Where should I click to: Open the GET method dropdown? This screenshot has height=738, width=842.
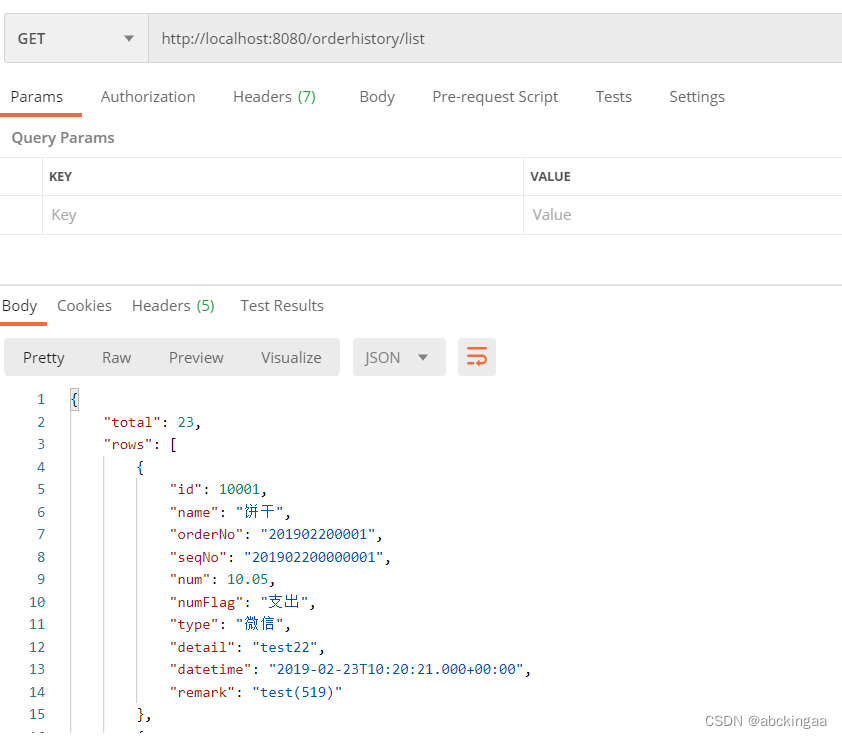click(x=76, y=39)
